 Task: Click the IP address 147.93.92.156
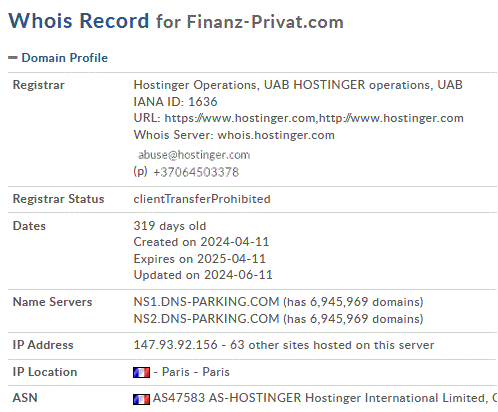pos(175,345)
